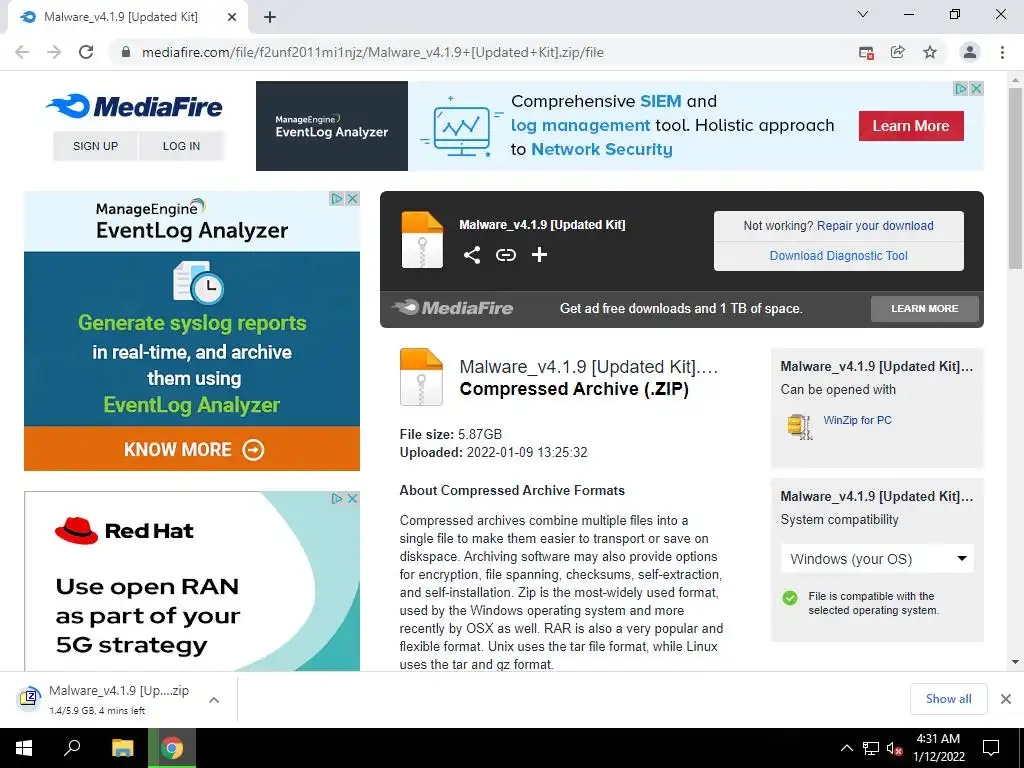This screenshot has width=1024, height=768.
Task: Click the browser forward arrow
Action: point(54,52)
